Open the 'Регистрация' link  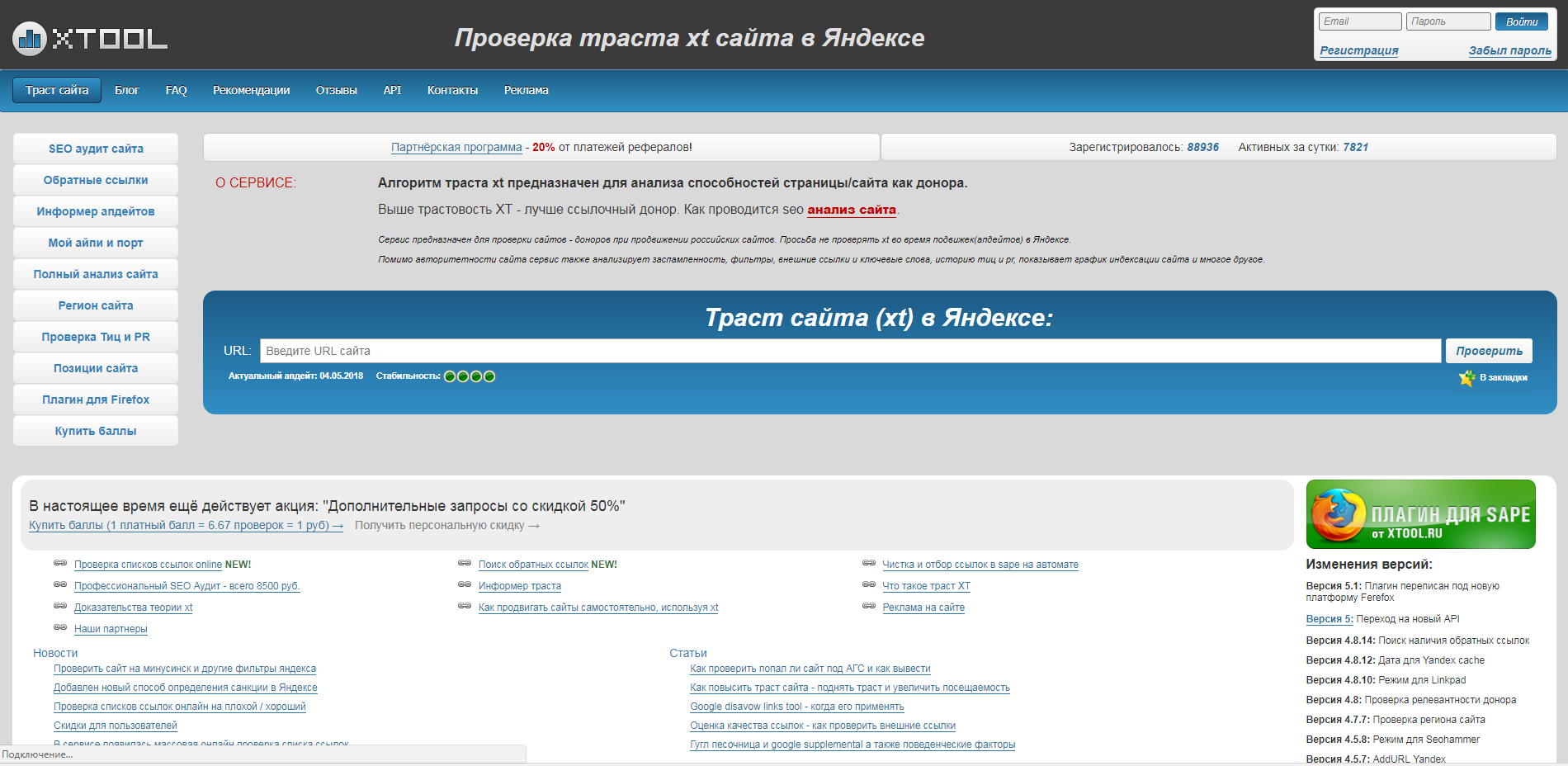pos(1358,50)
